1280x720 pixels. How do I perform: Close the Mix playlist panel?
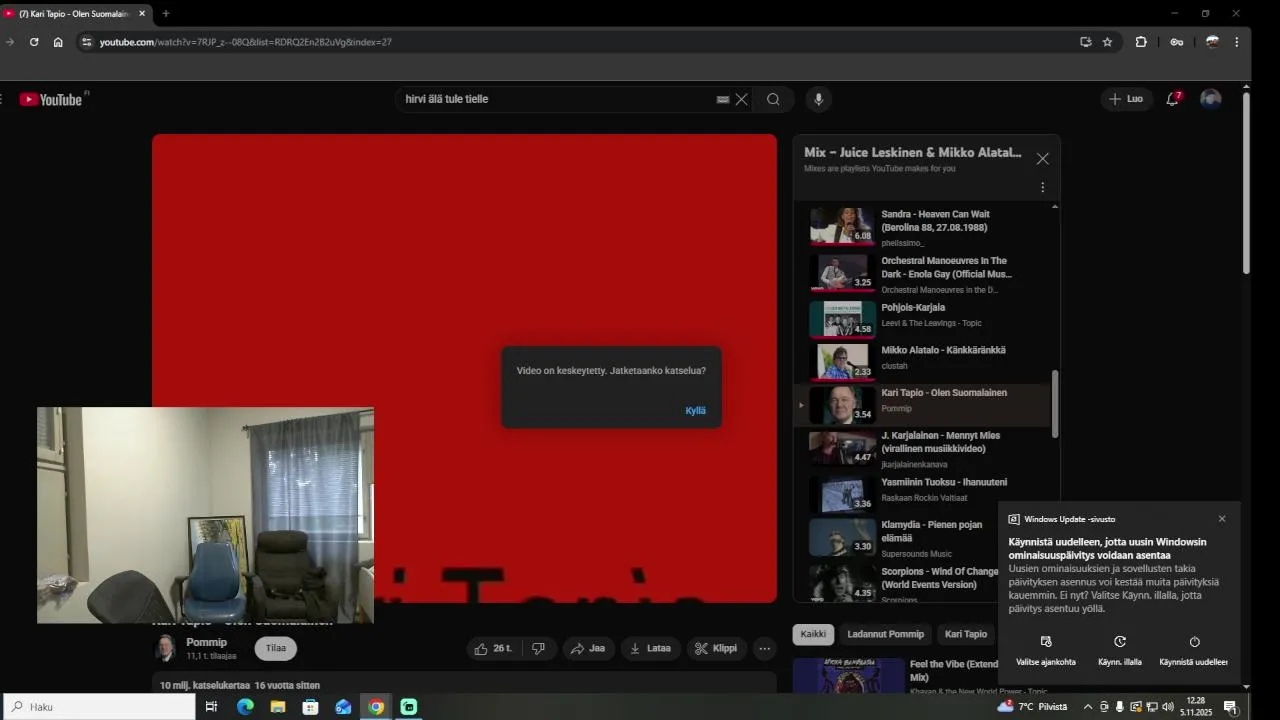click(x=1042, y=159)
